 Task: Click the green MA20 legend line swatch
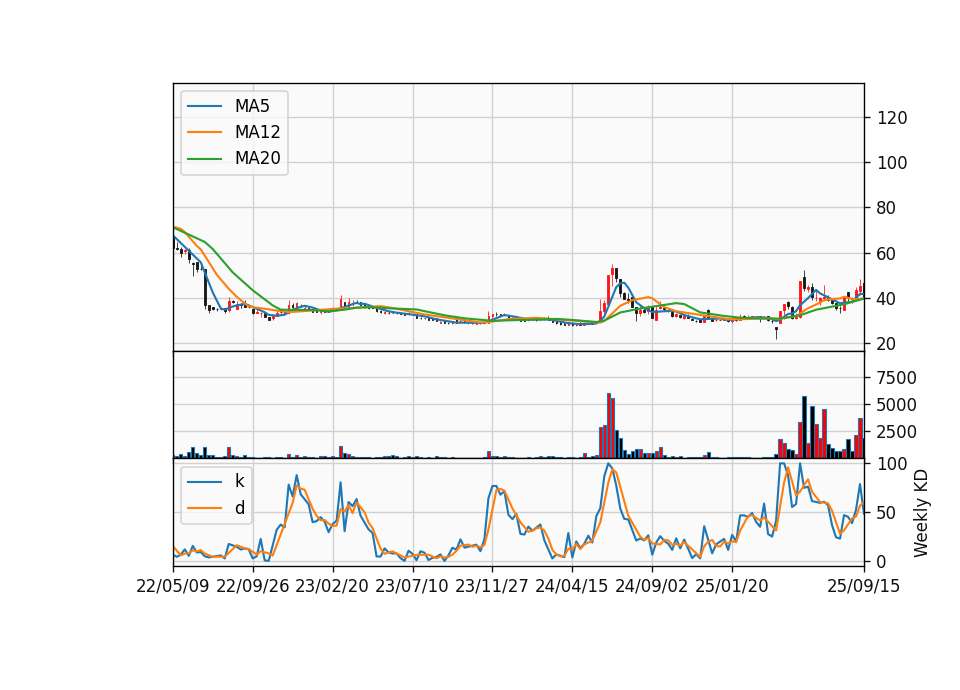(204, 159)
